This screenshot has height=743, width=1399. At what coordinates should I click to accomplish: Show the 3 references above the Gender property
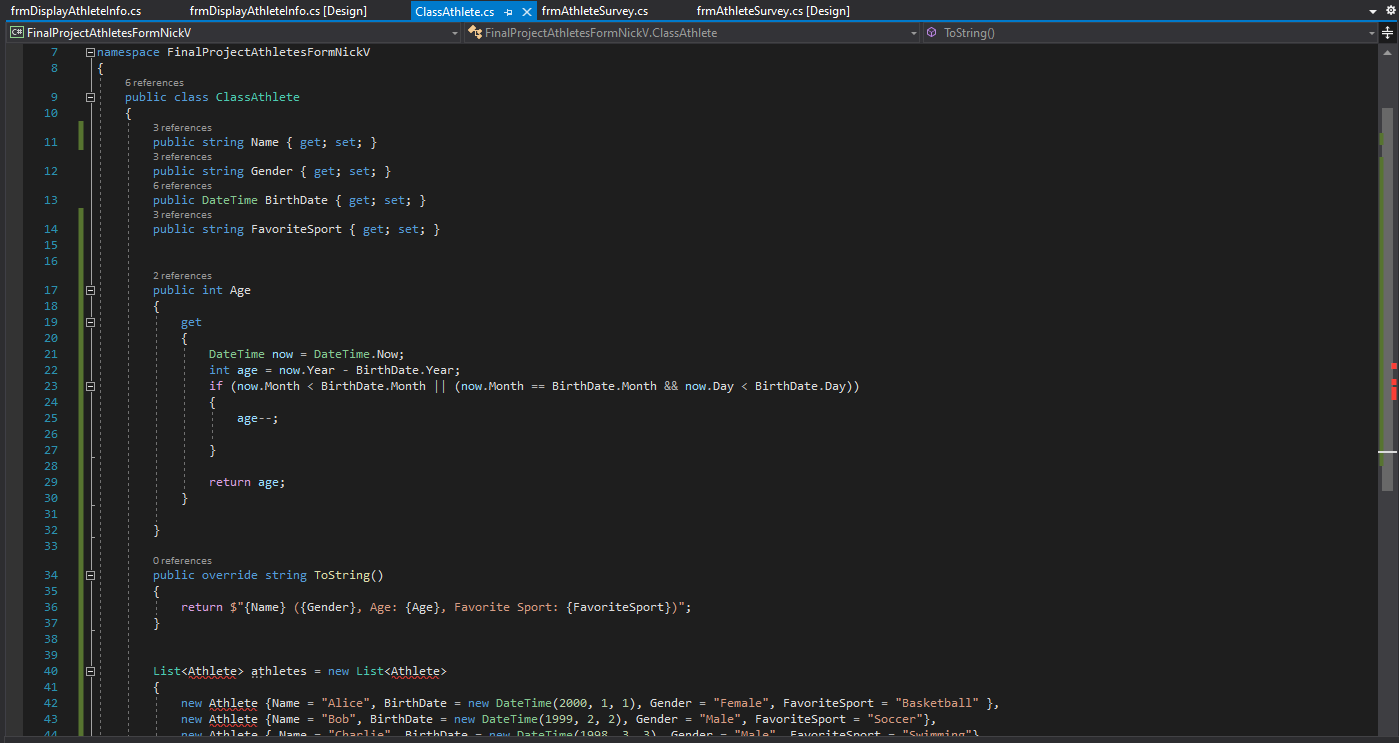pos(182,157)
